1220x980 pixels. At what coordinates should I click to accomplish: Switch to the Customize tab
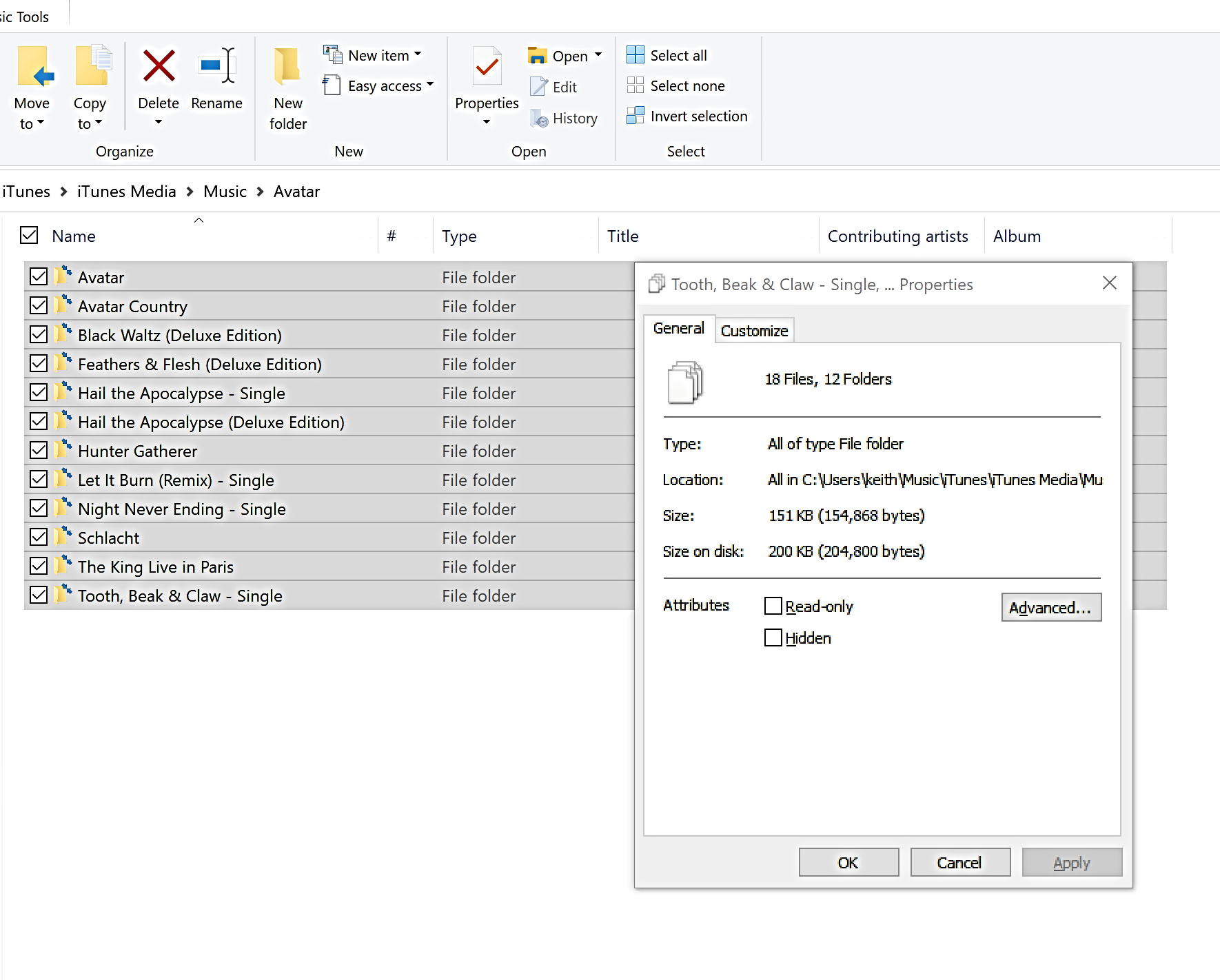coord(755,331)
